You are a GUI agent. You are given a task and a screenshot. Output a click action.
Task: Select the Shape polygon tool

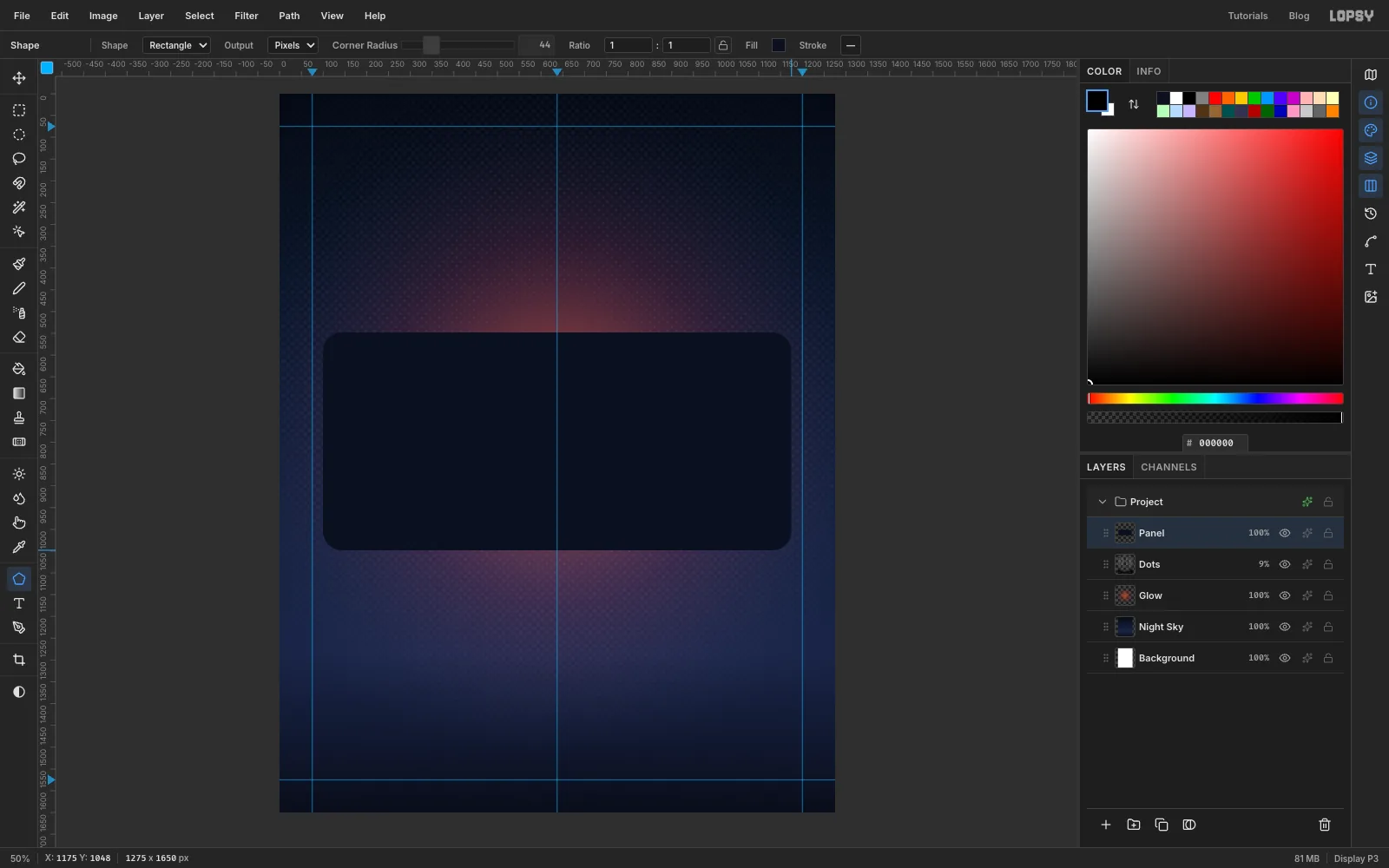tap(19, 579)
